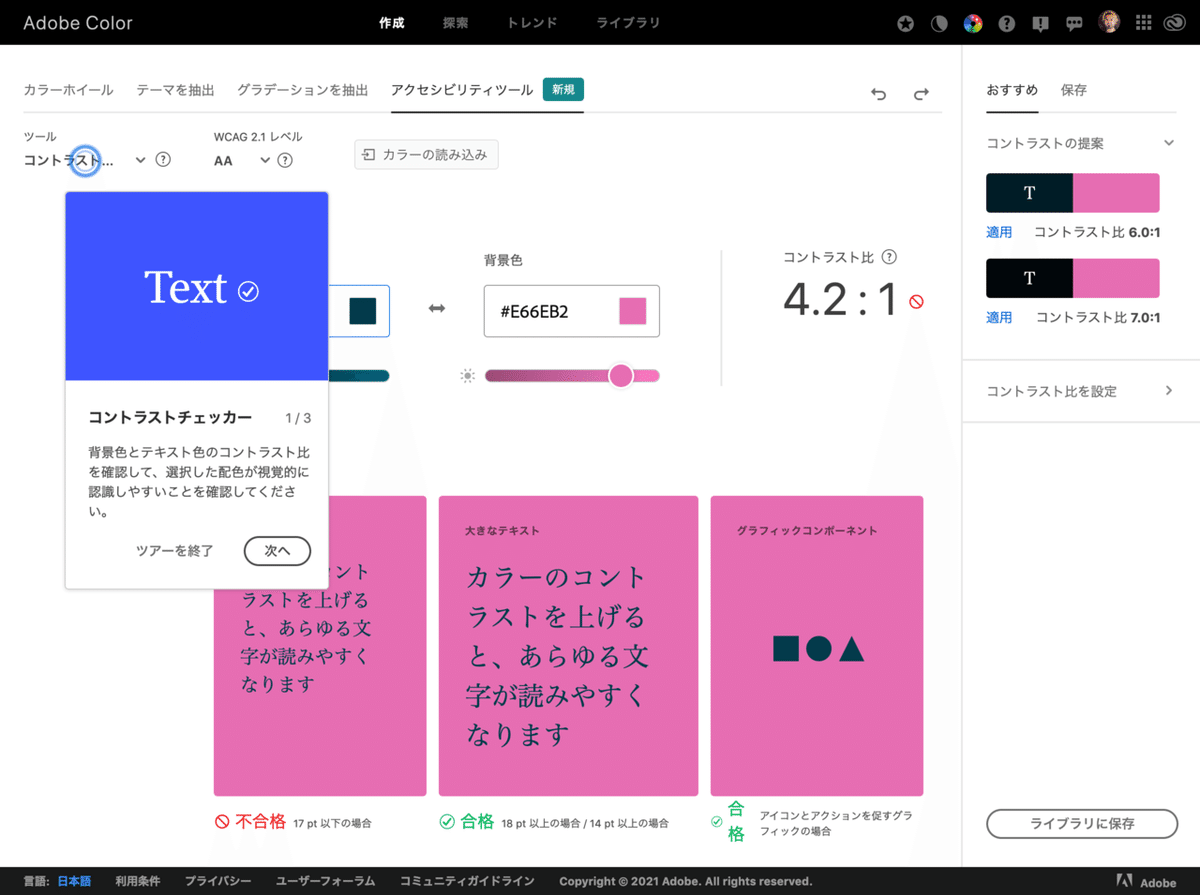Go to 探索 in top navigation
The height and width of the screenshot is (895, 1200).
click(x=456, y=23)
